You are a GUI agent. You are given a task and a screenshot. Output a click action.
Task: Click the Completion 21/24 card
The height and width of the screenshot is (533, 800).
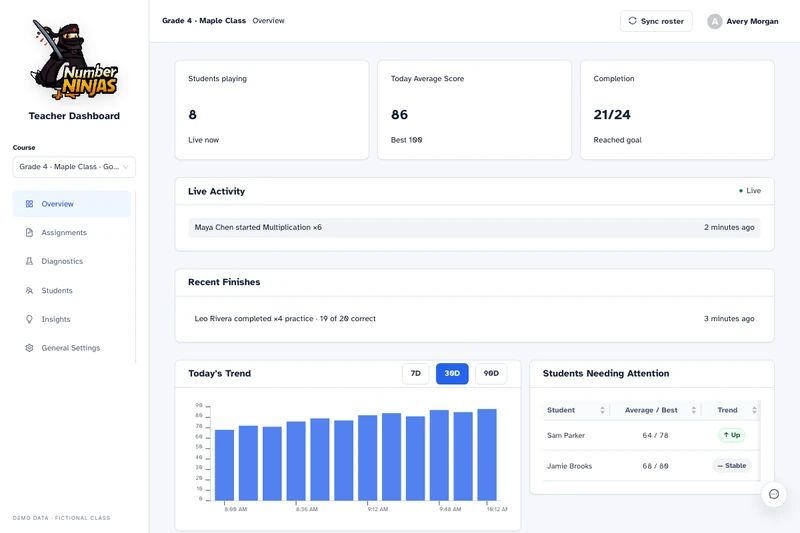click(677, 110)
